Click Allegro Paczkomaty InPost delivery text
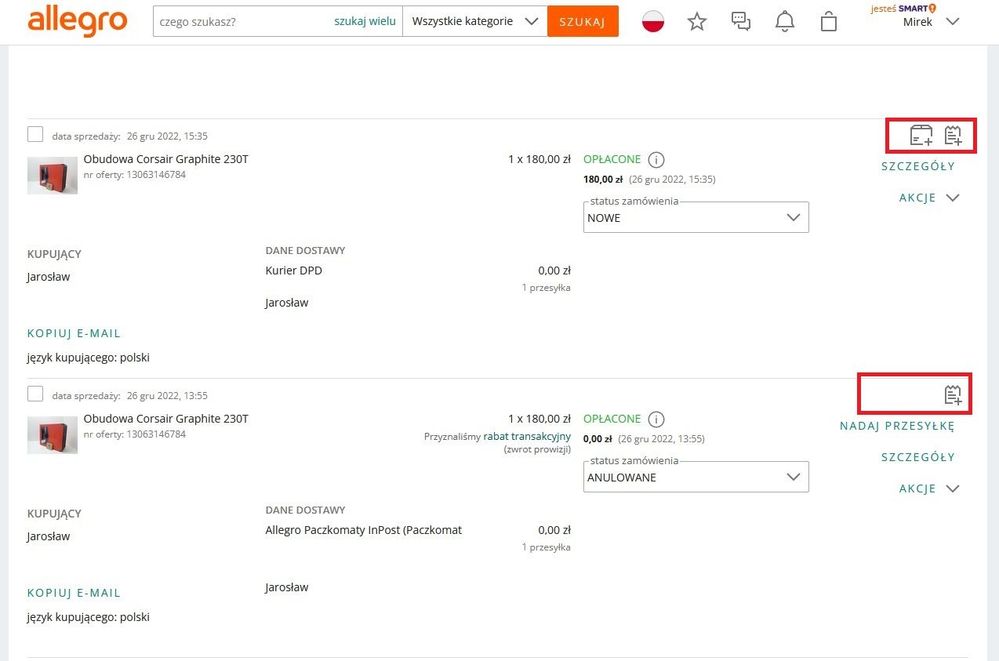999x661 pixels. (x=363, y=530)
